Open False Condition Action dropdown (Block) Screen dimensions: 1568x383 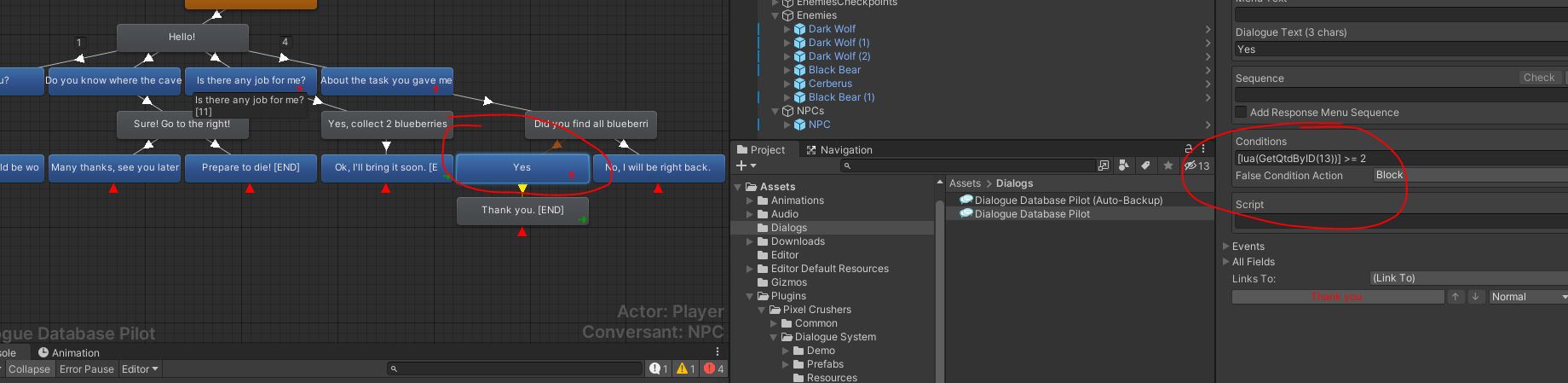point(1471,175)
